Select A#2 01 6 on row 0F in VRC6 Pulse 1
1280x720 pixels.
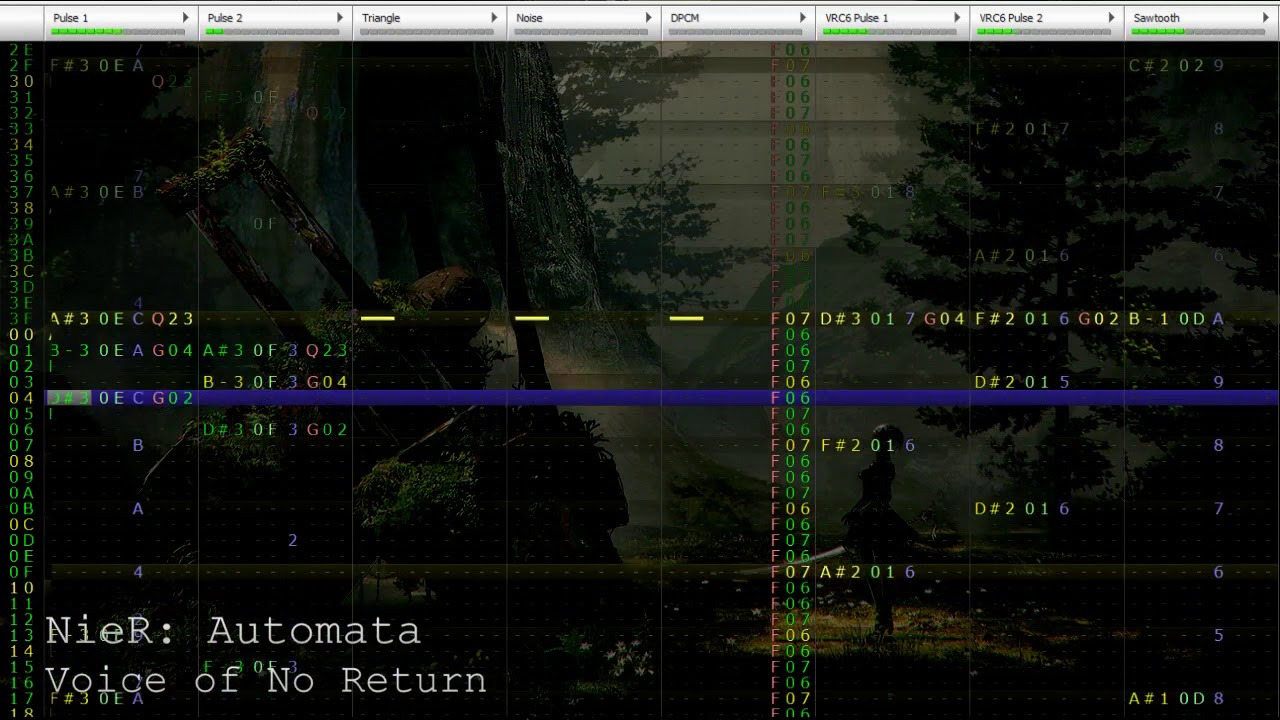(868, 572)
